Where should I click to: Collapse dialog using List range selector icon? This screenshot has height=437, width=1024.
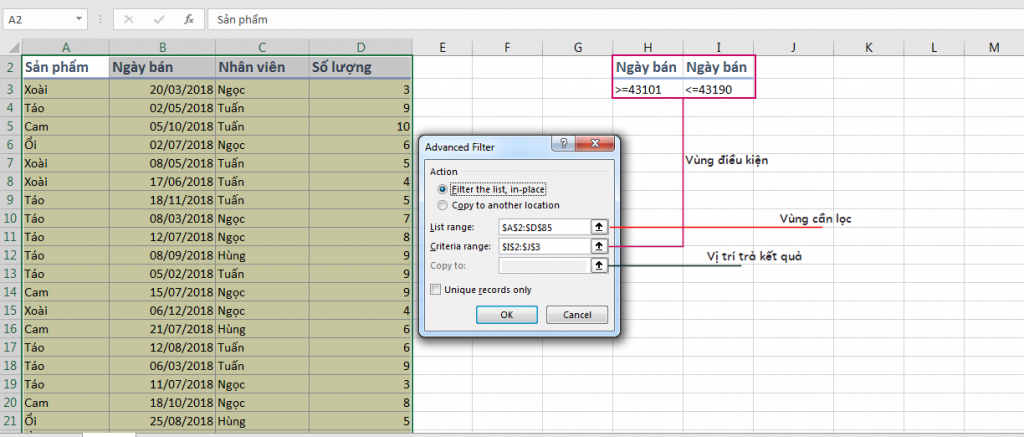click(x=600, y=226)
